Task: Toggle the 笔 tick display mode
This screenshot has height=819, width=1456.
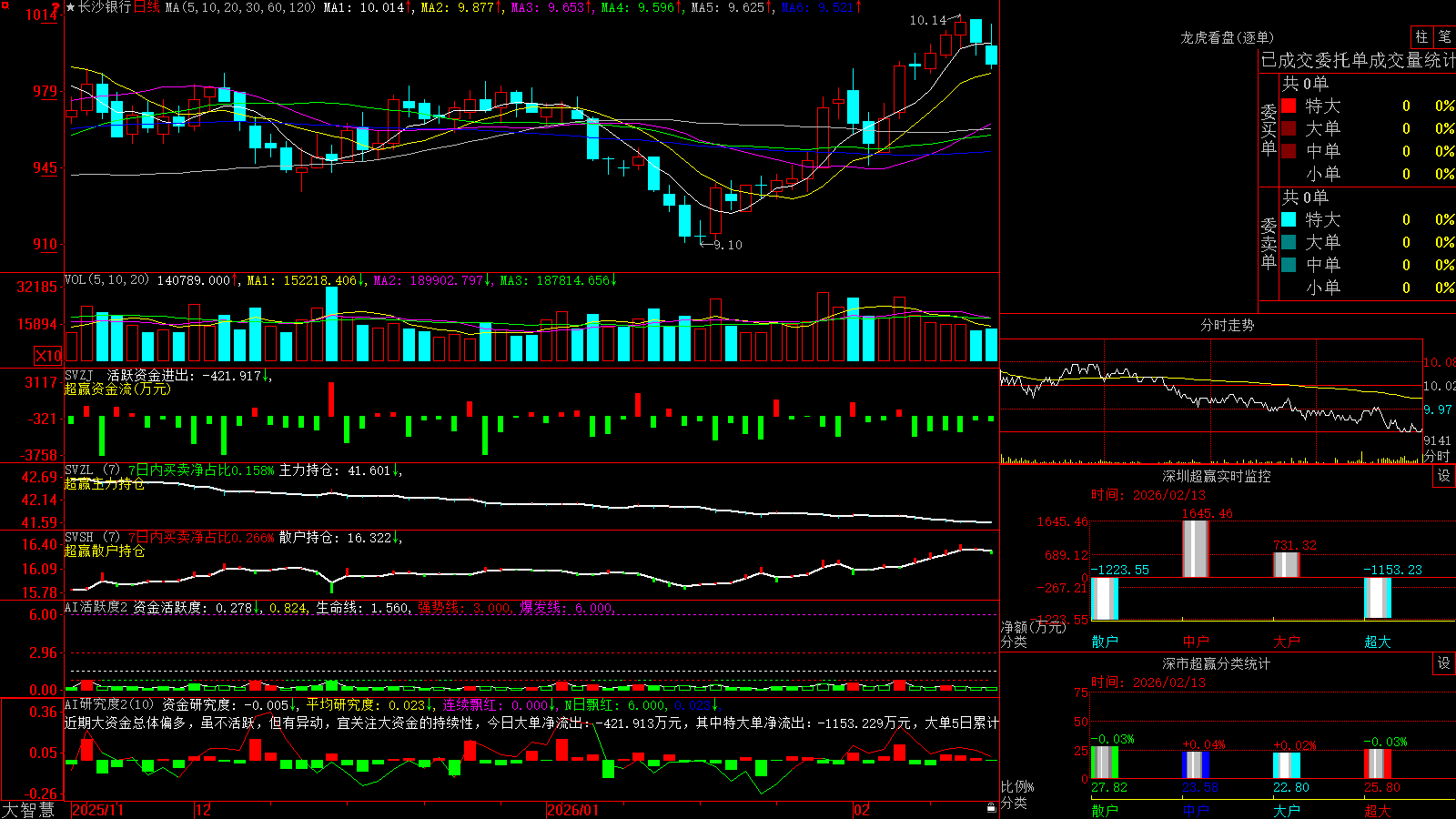Action: [1444, 37]
